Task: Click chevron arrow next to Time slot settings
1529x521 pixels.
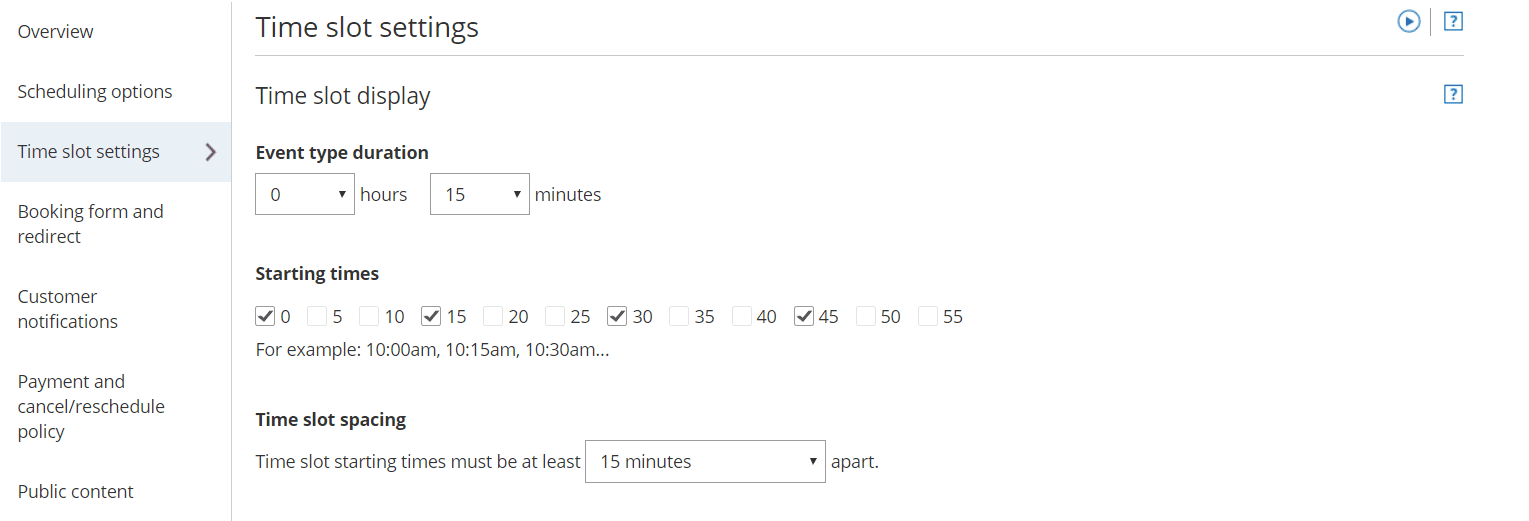Action: coord(210,152)
